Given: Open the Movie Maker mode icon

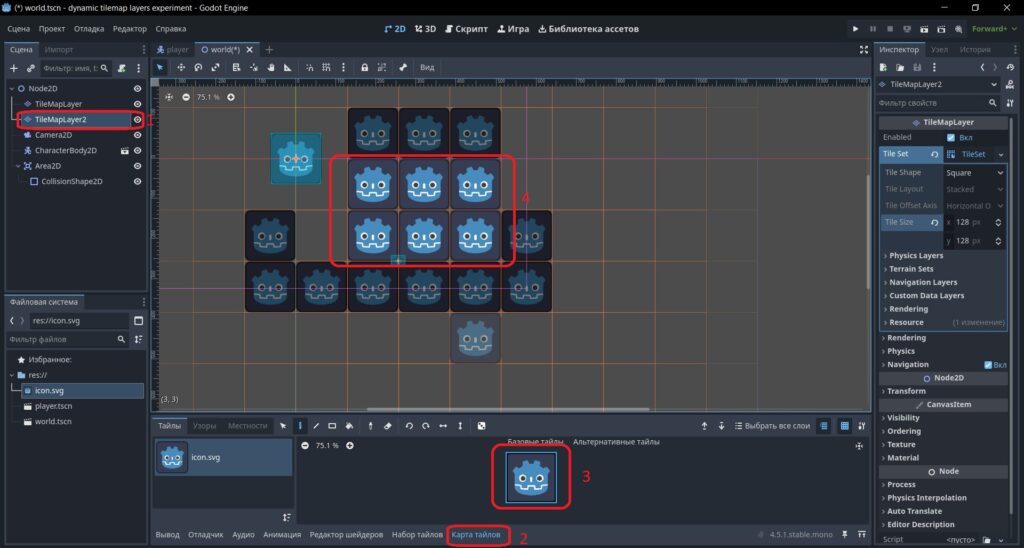Looking at the screenshot, I should [958, 29].
